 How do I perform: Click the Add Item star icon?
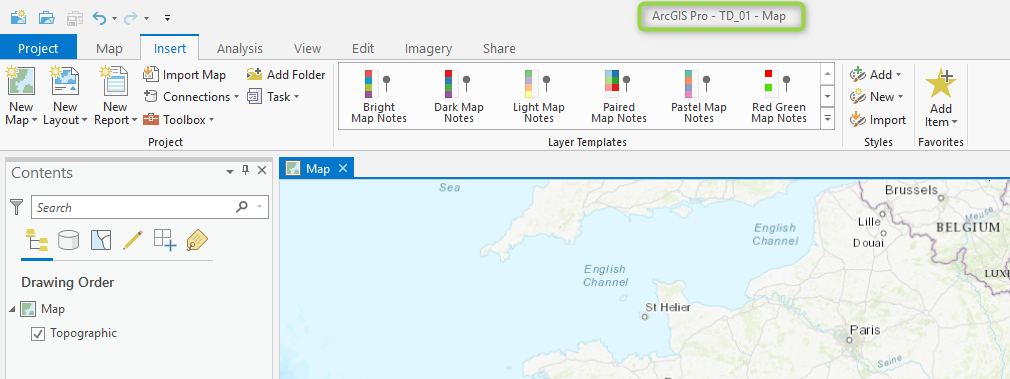click(x=940, y=83)
